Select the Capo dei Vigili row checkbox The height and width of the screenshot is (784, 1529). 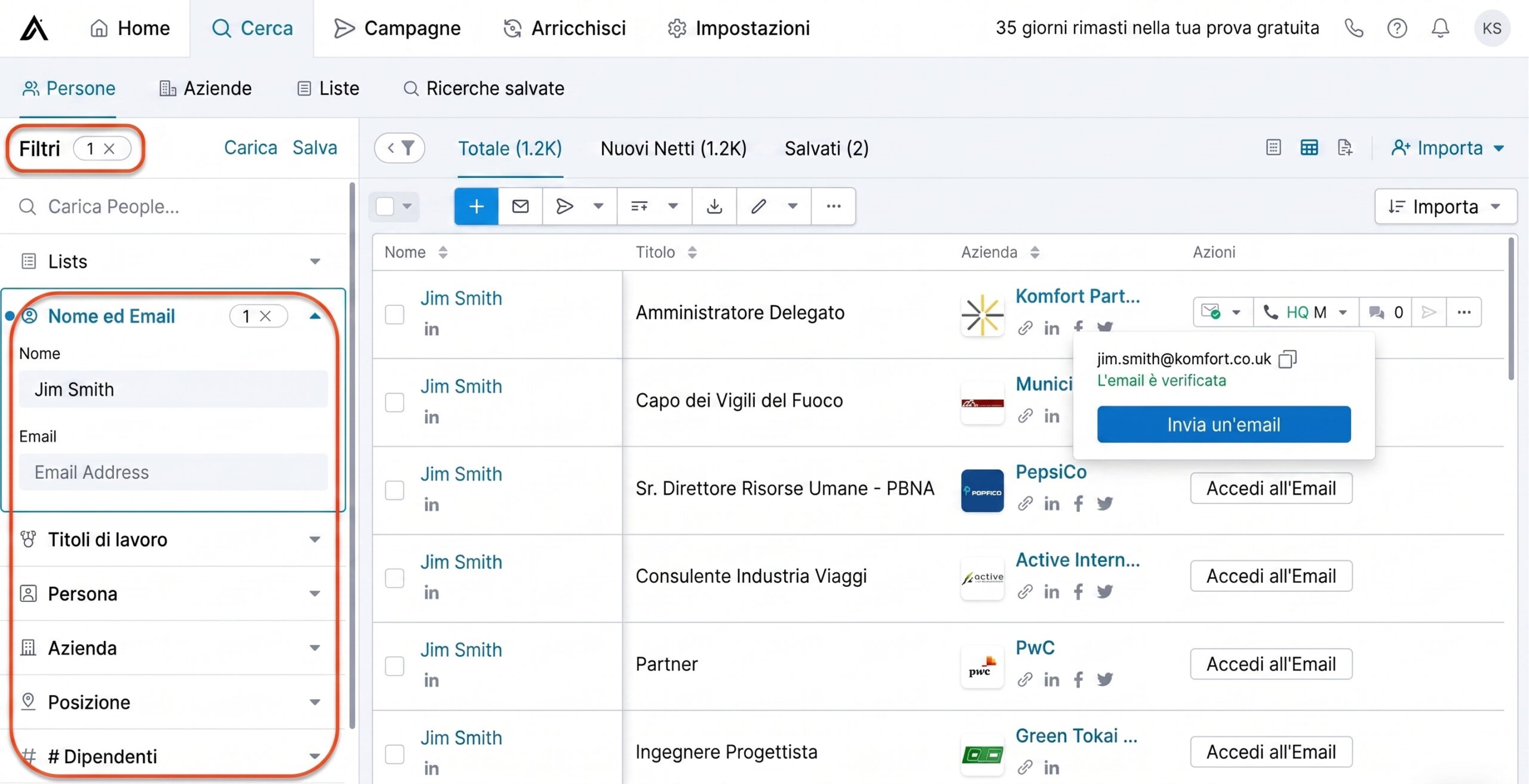394,402
